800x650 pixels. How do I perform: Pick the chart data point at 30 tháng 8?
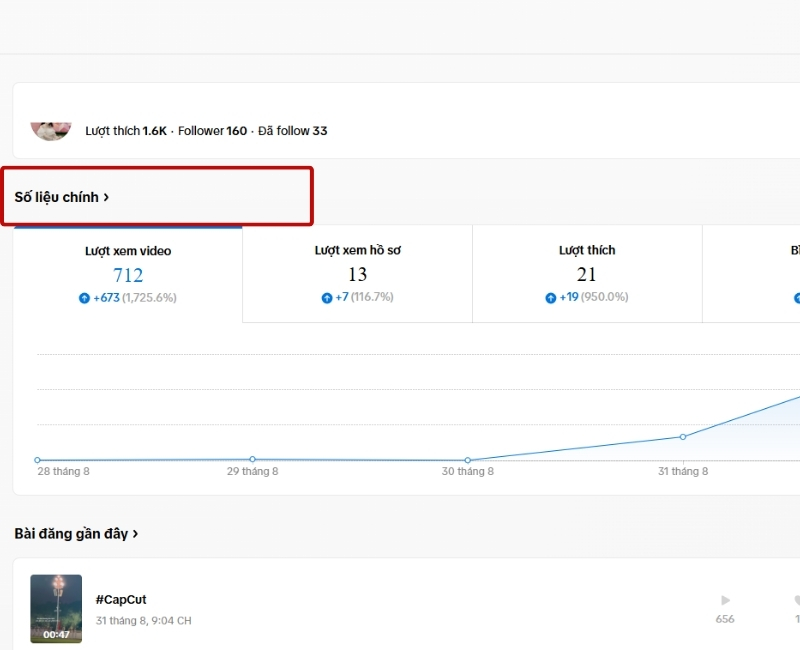click(468, 460)
